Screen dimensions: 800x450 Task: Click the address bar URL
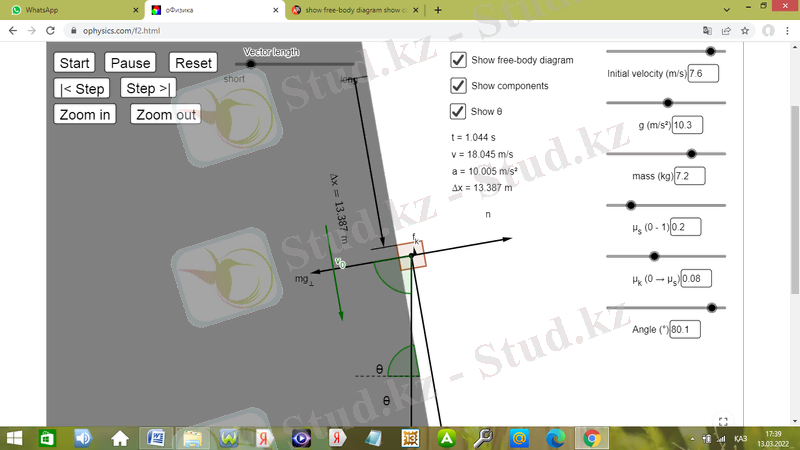pyautogui.click(x=121, y=31)
